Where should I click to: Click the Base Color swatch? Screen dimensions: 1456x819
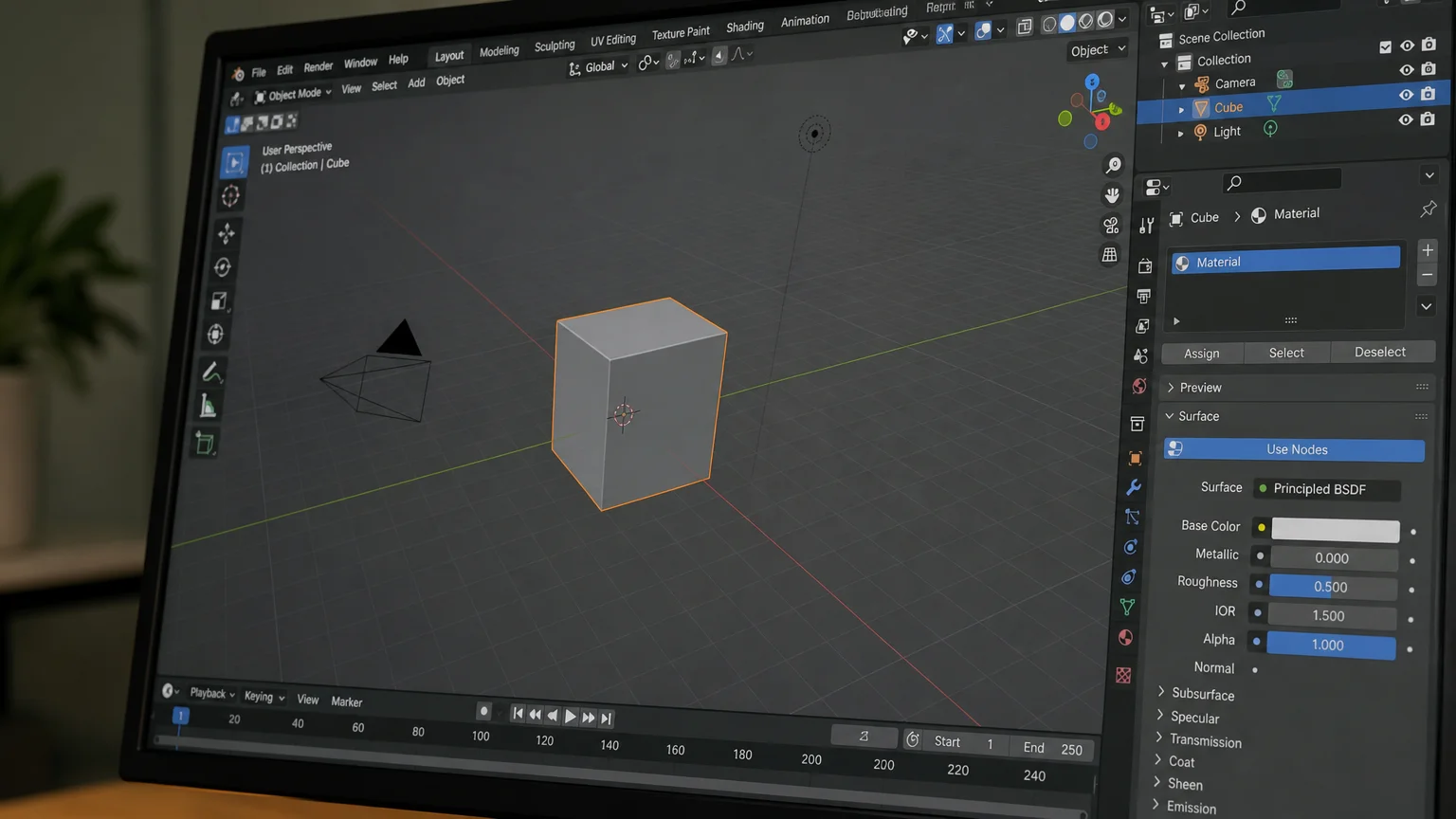pyautogui.click(x=1335, y=530)
